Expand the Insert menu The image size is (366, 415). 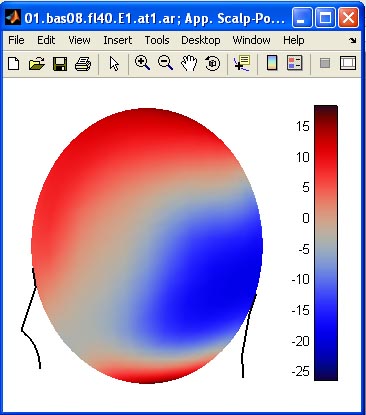118,40
